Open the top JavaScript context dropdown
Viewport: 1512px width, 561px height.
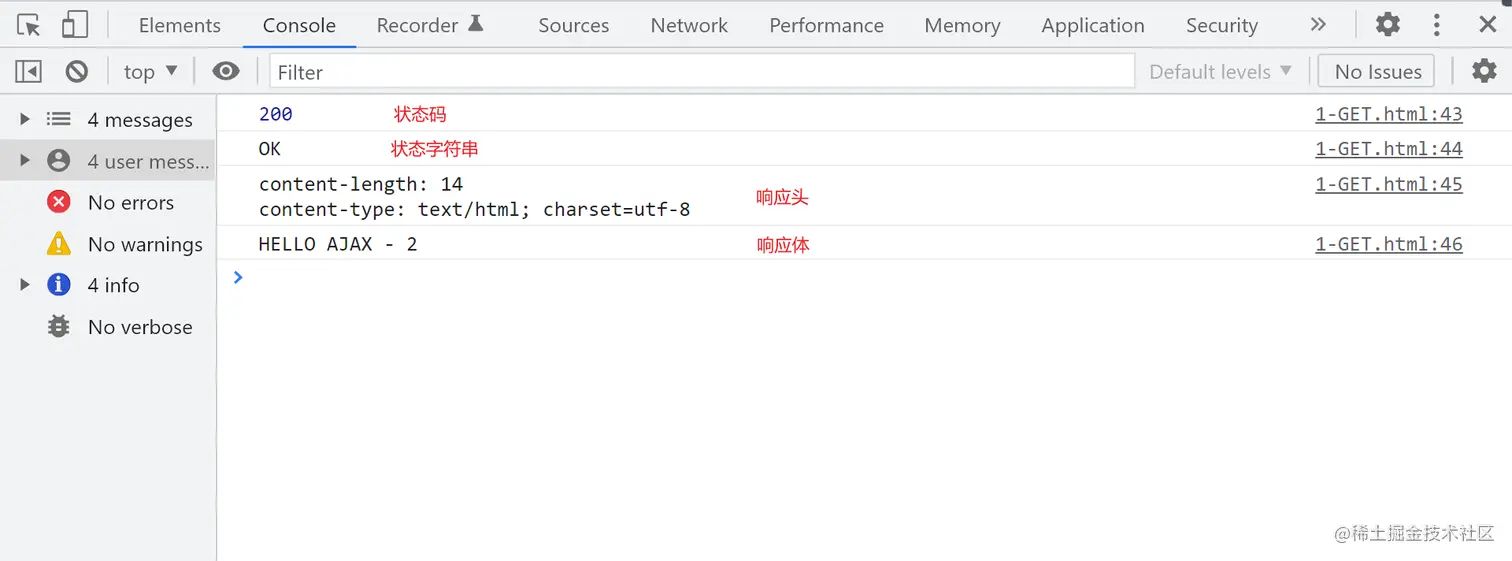[150, 71]
